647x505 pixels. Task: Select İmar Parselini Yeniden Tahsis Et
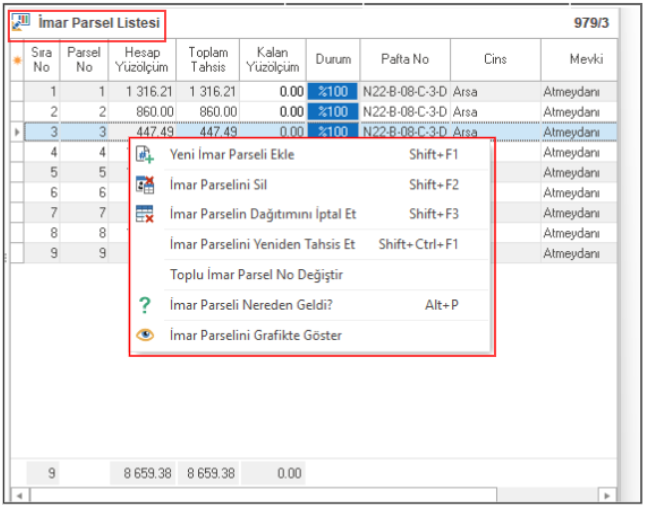[x=263, y=244]
